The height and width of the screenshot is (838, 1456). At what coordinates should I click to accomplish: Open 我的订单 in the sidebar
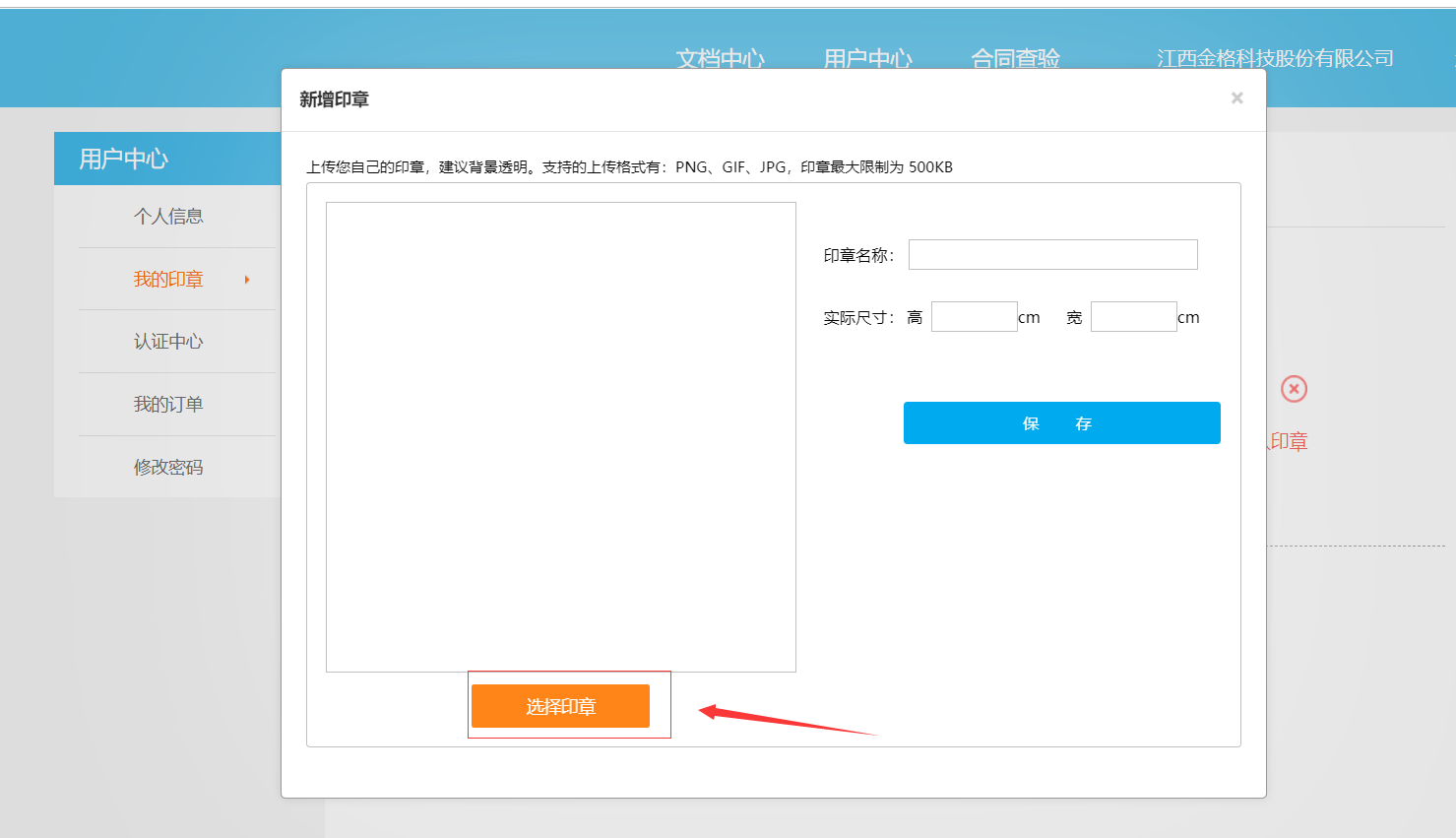point(168,405)
